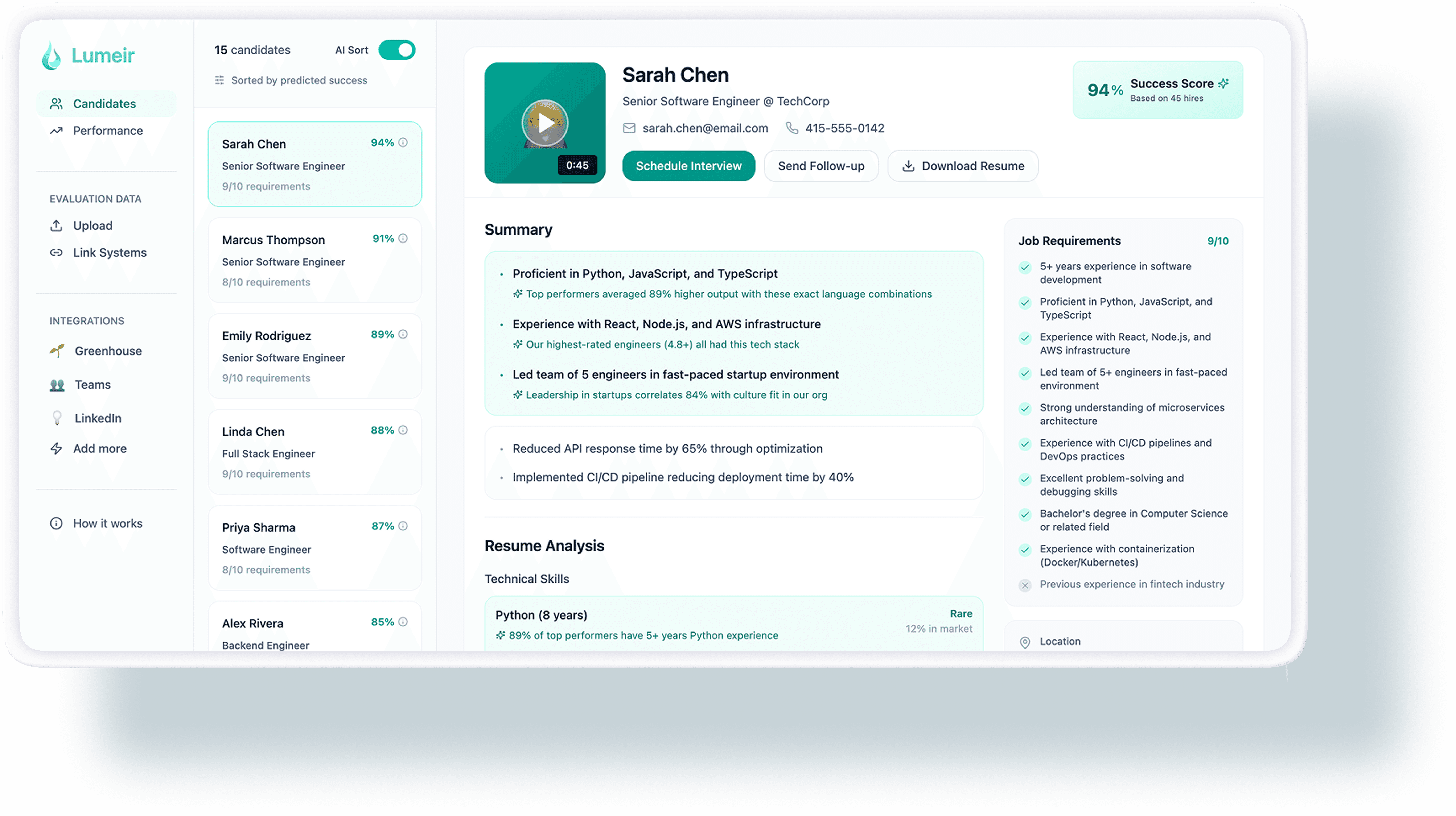Open the LinkedIn integration
Screen dimensions: 1456x816
[x=98, y=418]
